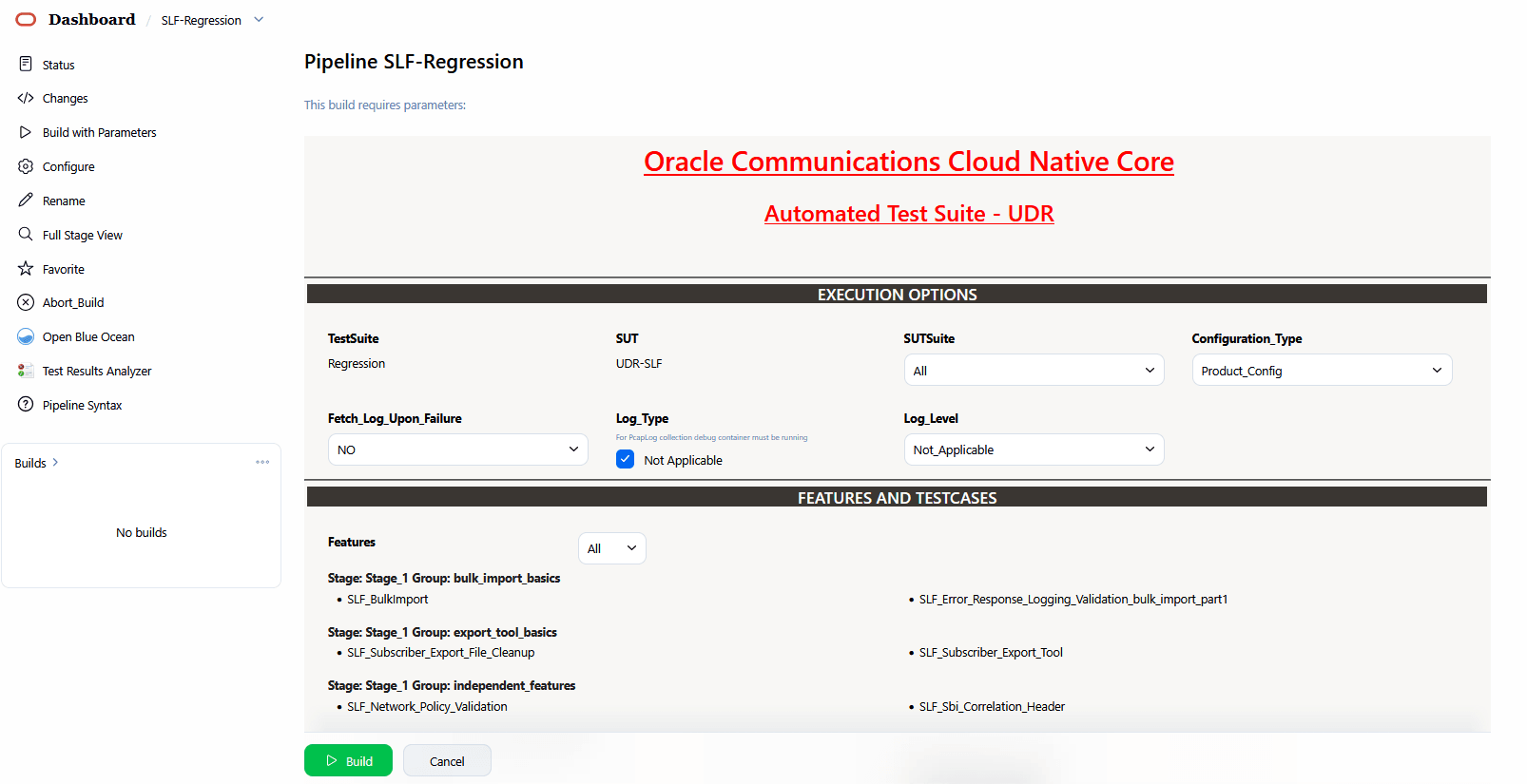Click the SLF-Regression breadcrumb link
1527x784 pixels.
pos(201,21)
